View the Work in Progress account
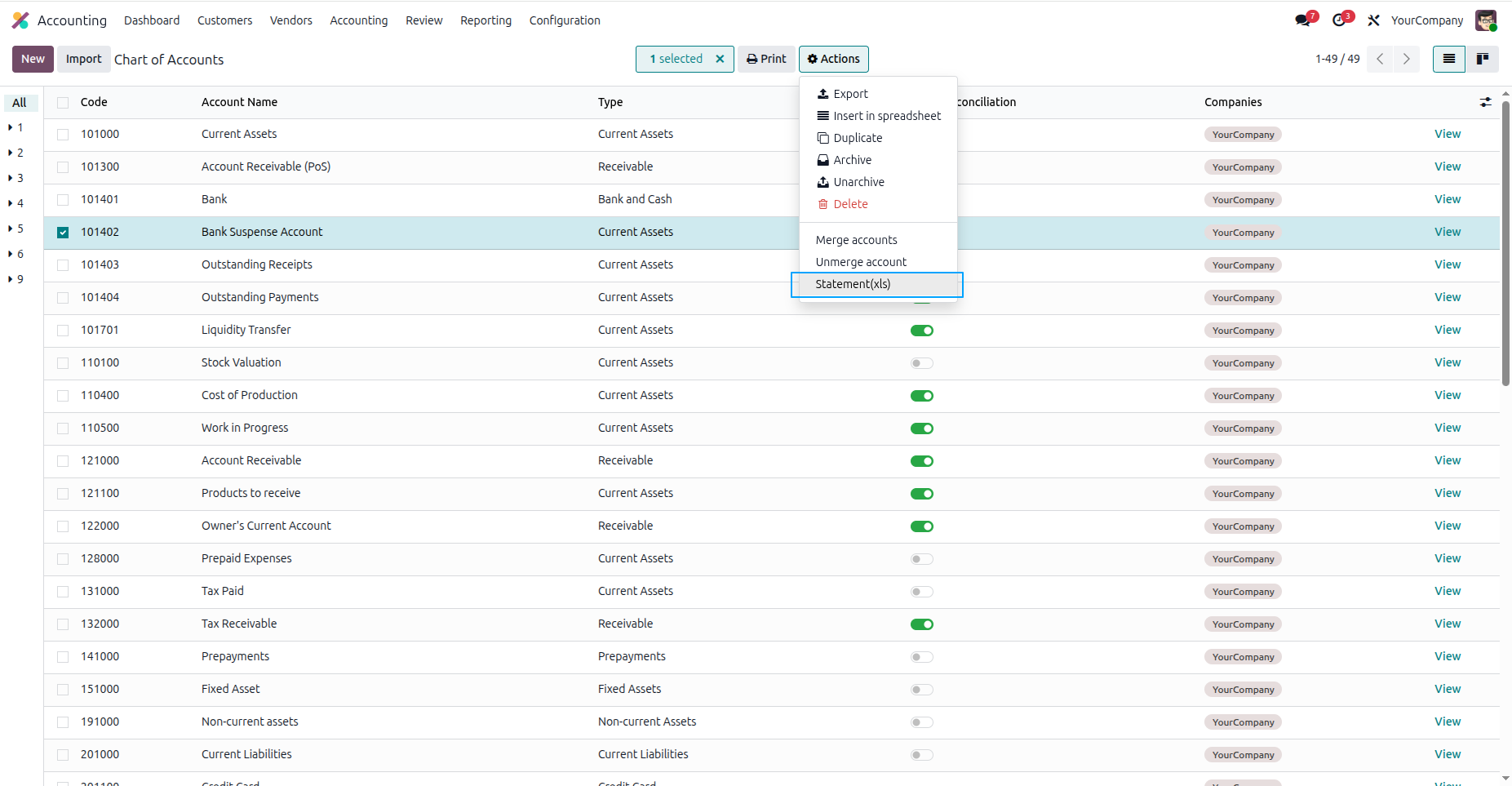 click(1448, 428)
